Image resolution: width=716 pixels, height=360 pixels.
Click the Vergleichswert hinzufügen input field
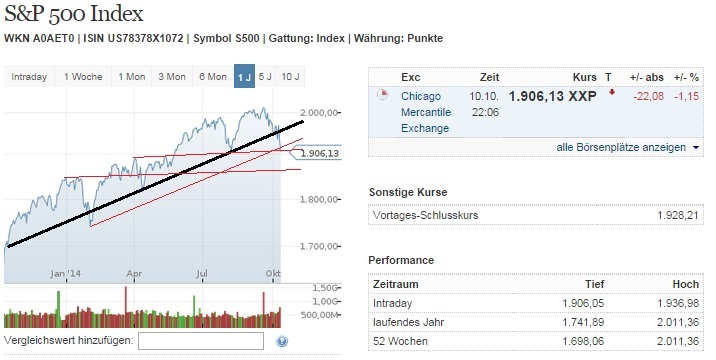coord(201,341)
